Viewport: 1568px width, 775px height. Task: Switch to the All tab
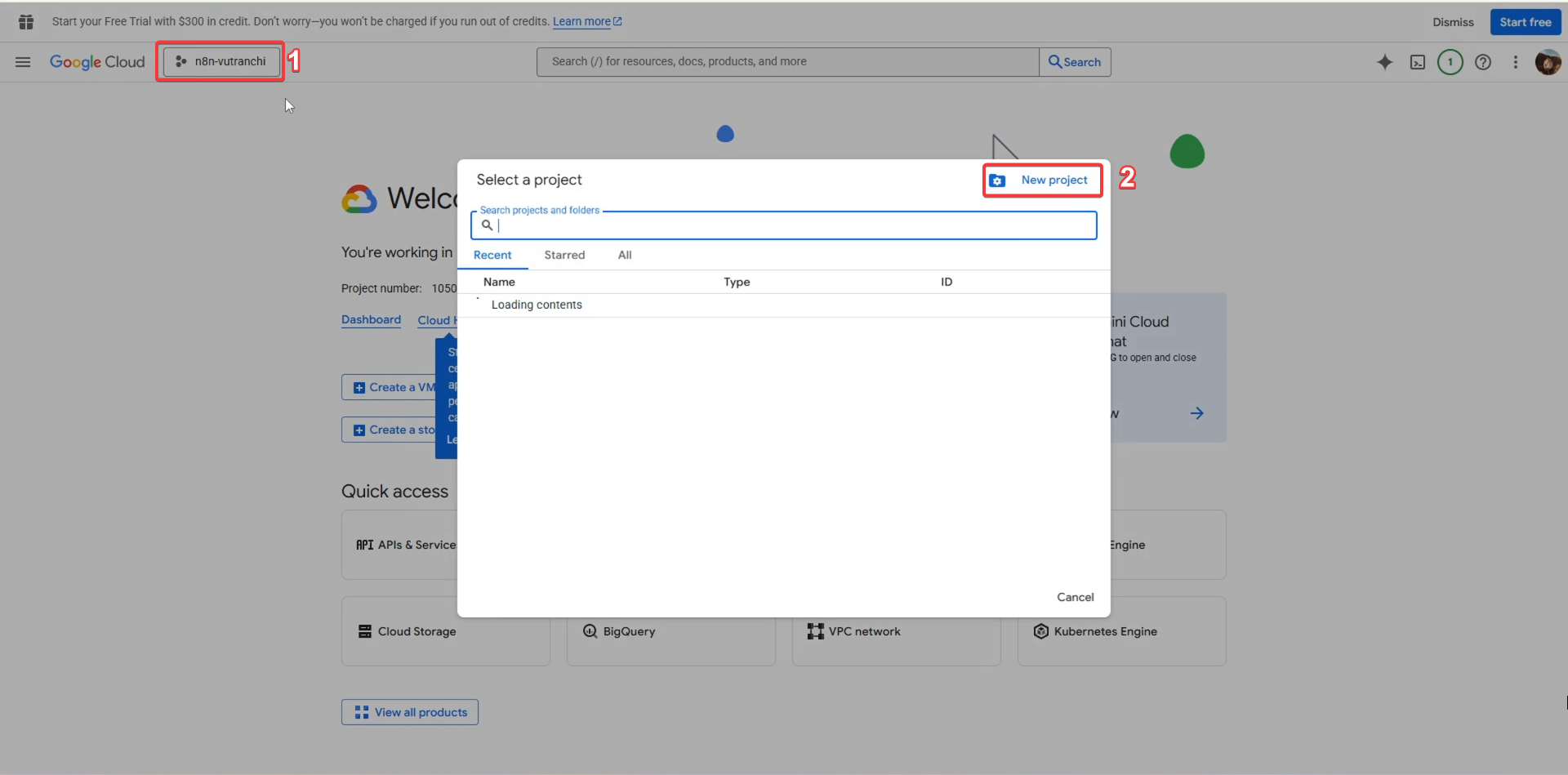coord(625,255)
